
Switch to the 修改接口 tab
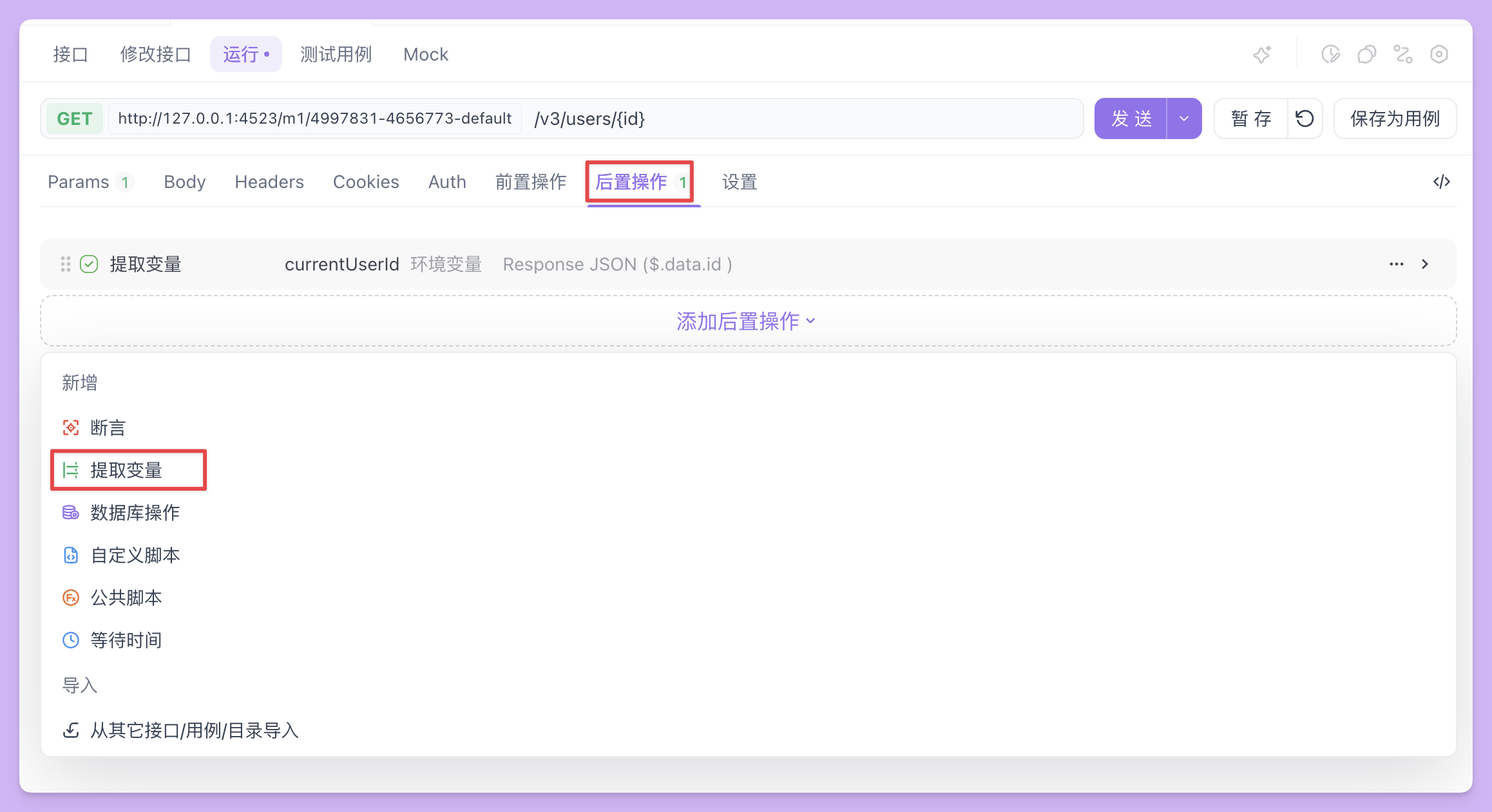coord(156,54)
